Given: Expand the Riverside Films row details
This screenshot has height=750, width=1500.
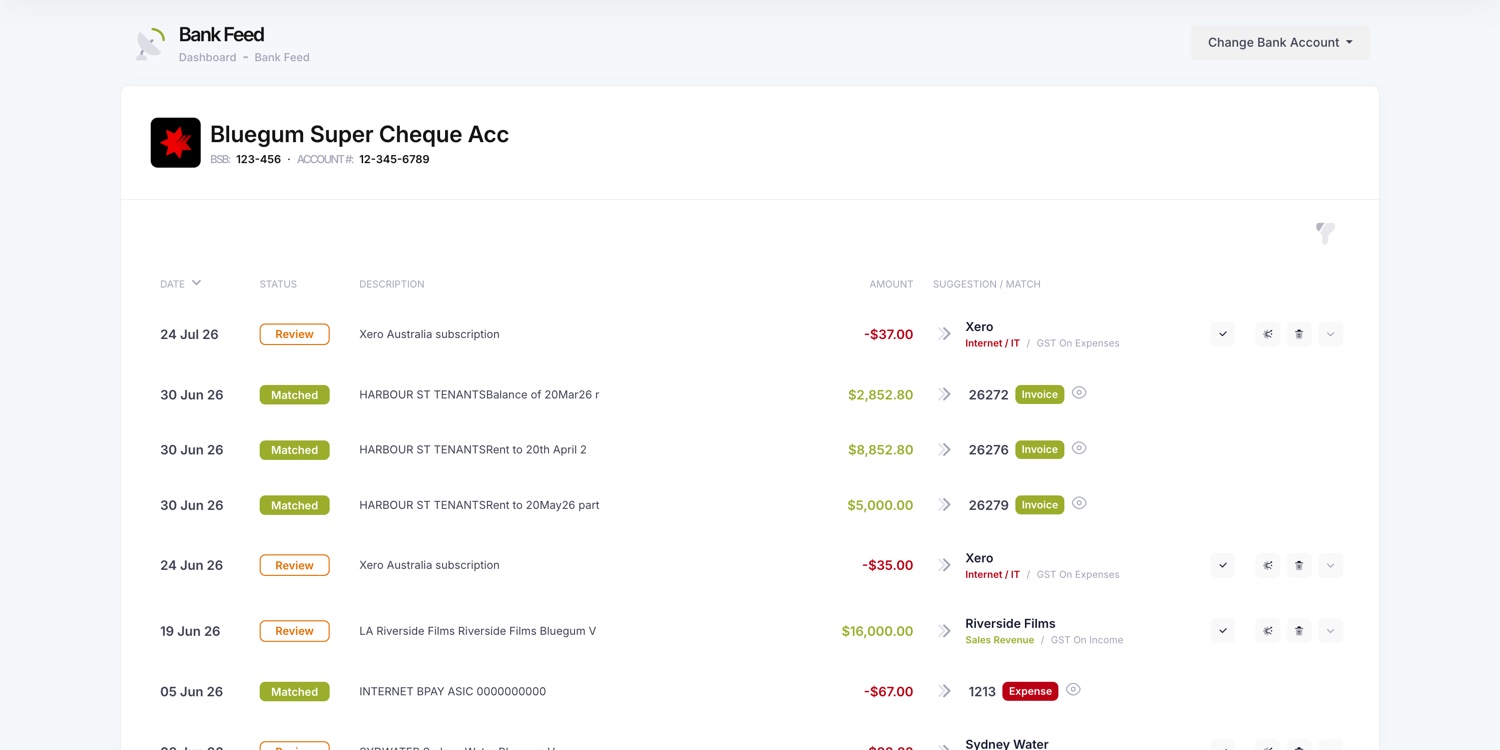Looking at the screenshot, I should (x=1330, y=631).
